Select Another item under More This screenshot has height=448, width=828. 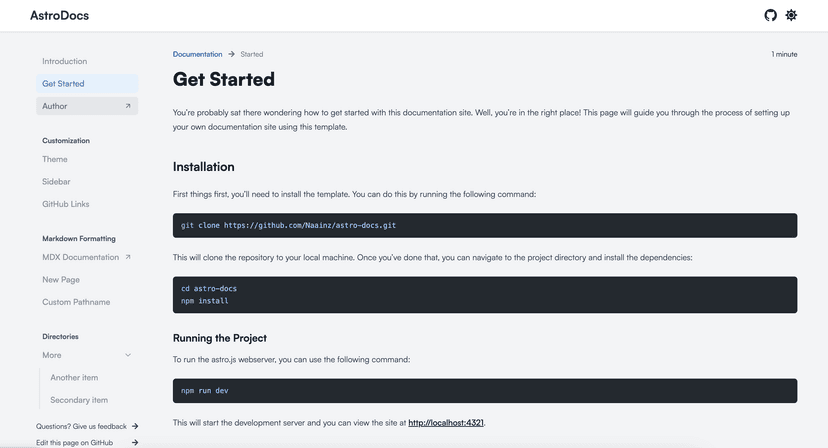click(x=74, y=378)
